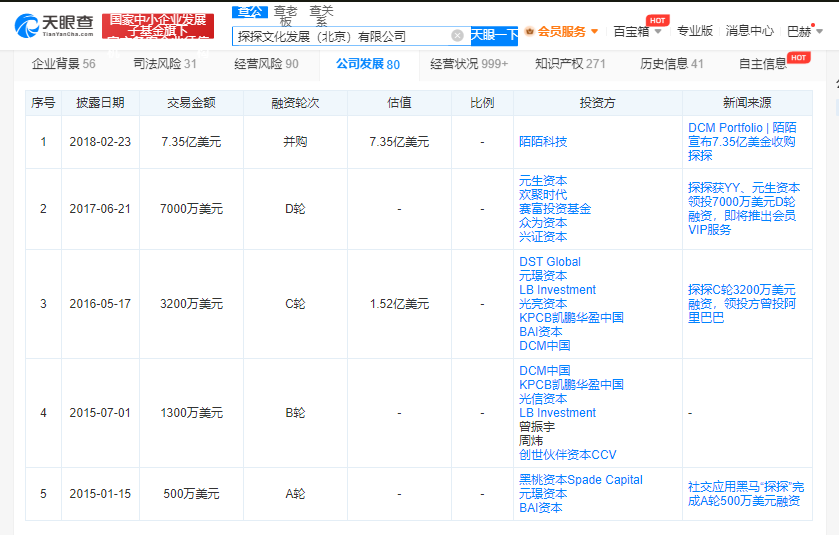
Task: Click the red national SME fund banner
Action: 157,26
